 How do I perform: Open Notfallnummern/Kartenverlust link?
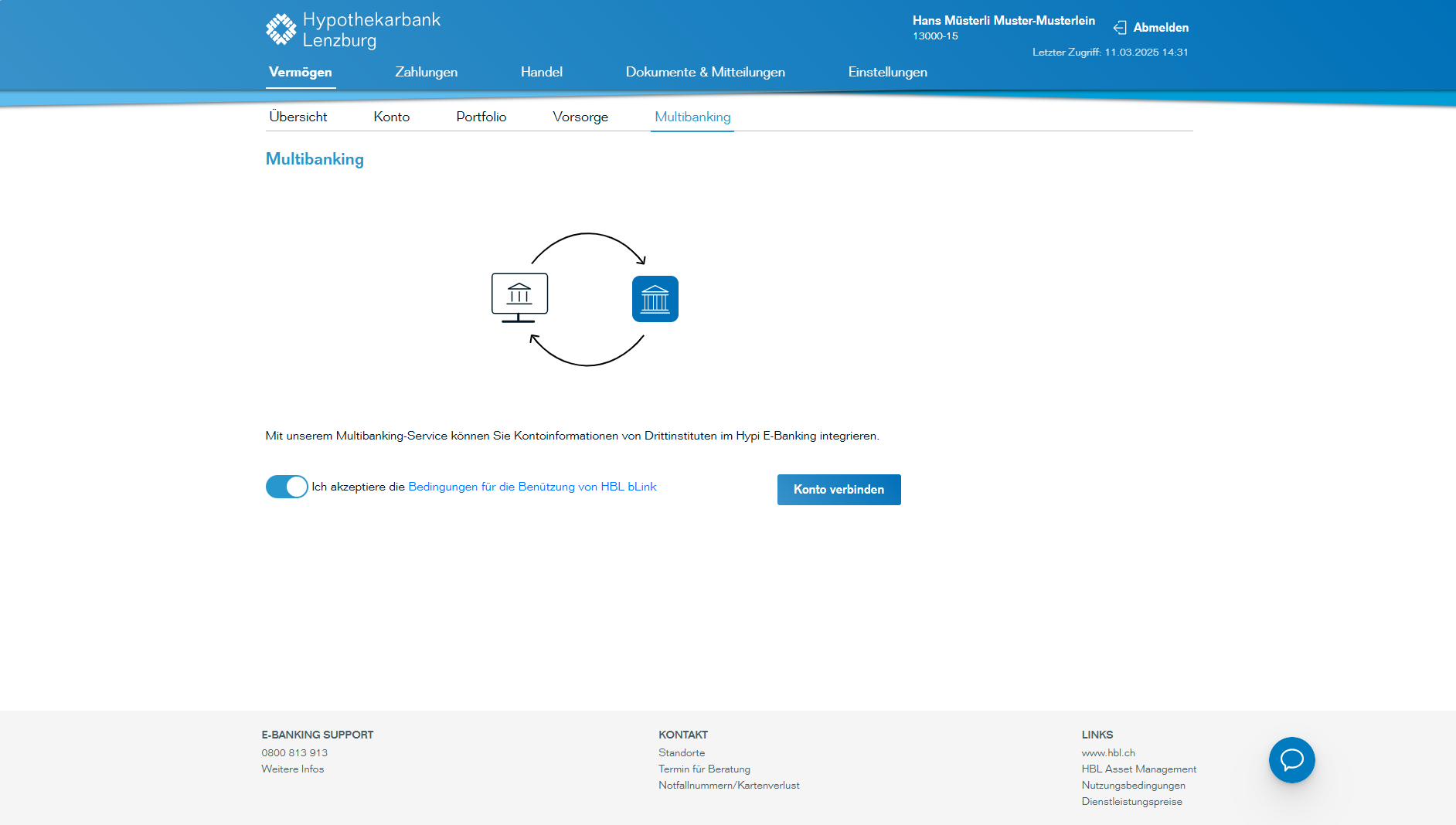coord(728,785)
